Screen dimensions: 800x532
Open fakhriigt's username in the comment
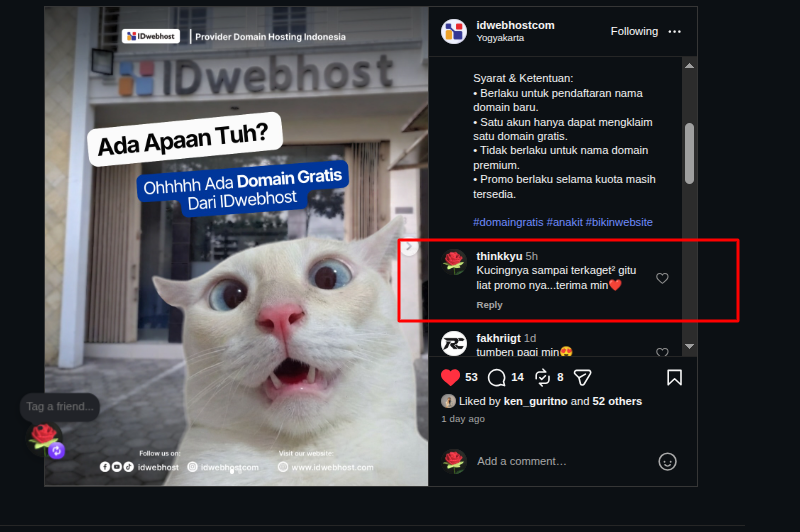[498, 338]
